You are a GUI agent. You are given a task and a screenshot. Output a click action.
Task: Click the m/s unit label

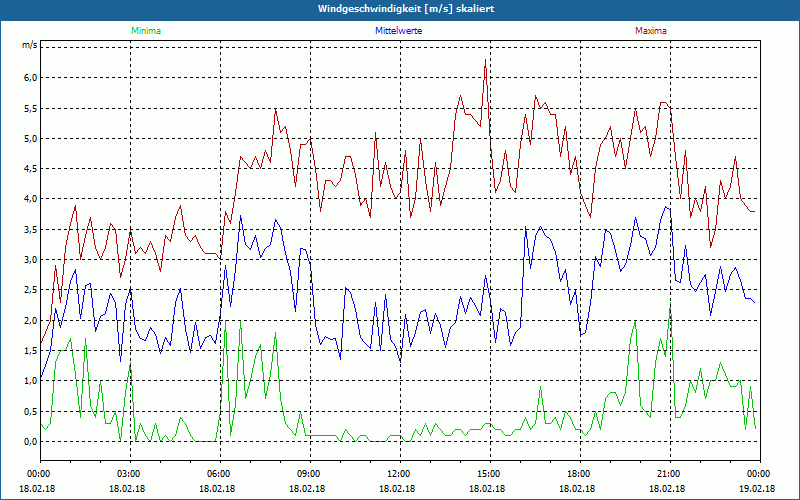30,45
